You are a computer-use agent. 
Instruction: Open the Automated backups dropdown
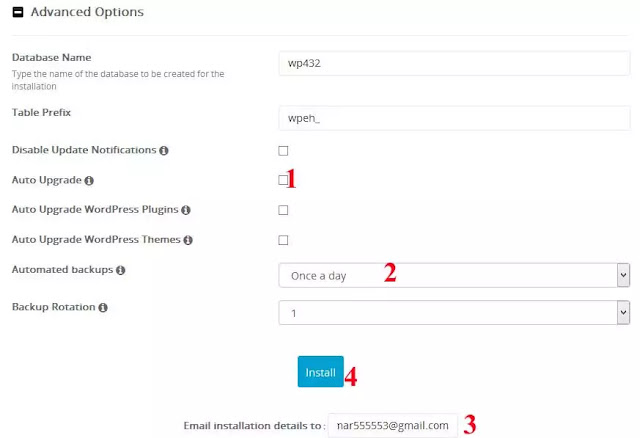point(454,276)
